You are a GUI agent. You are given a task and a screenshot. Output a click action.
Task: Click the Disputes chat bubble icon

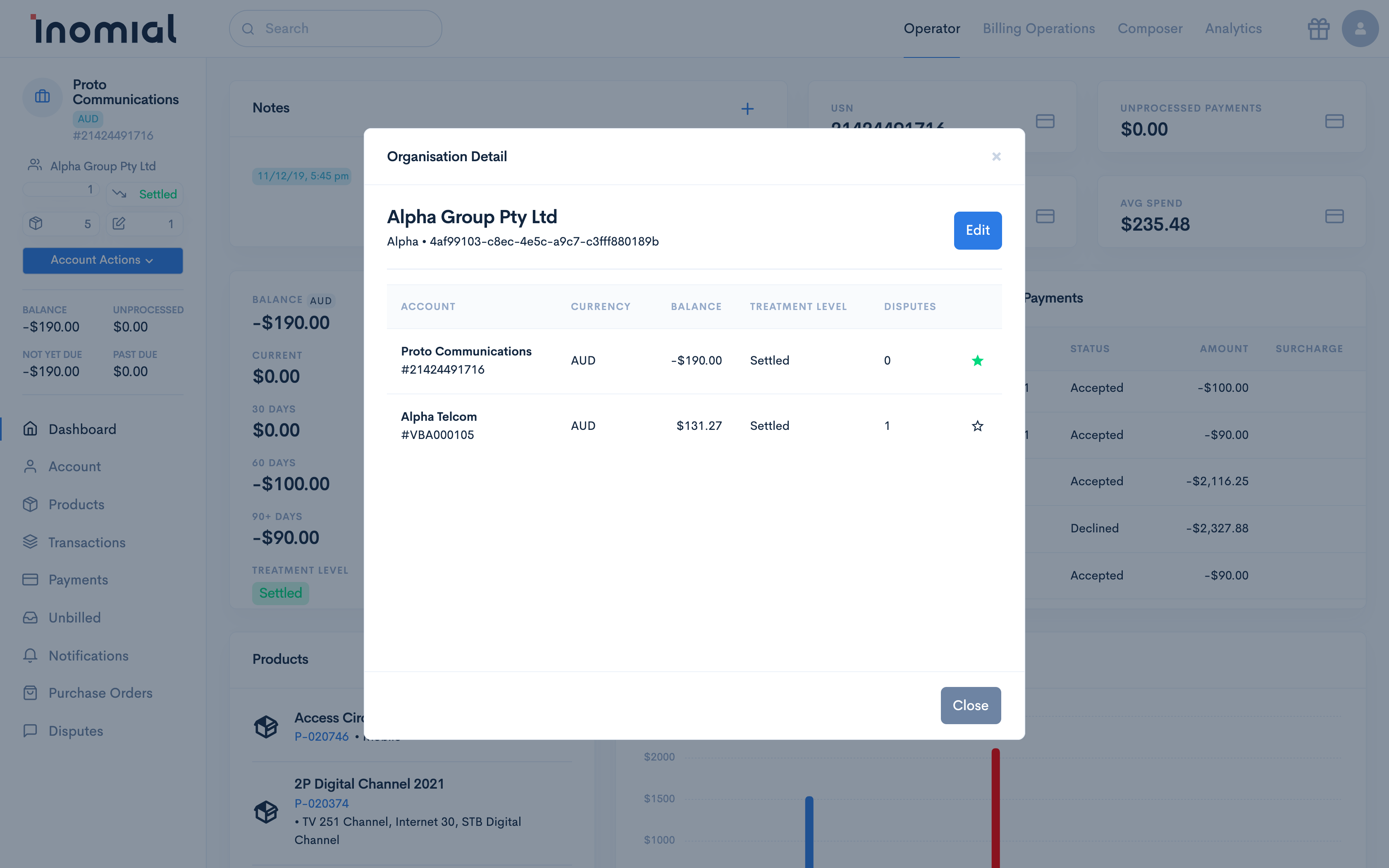click(x=31, y=731)
